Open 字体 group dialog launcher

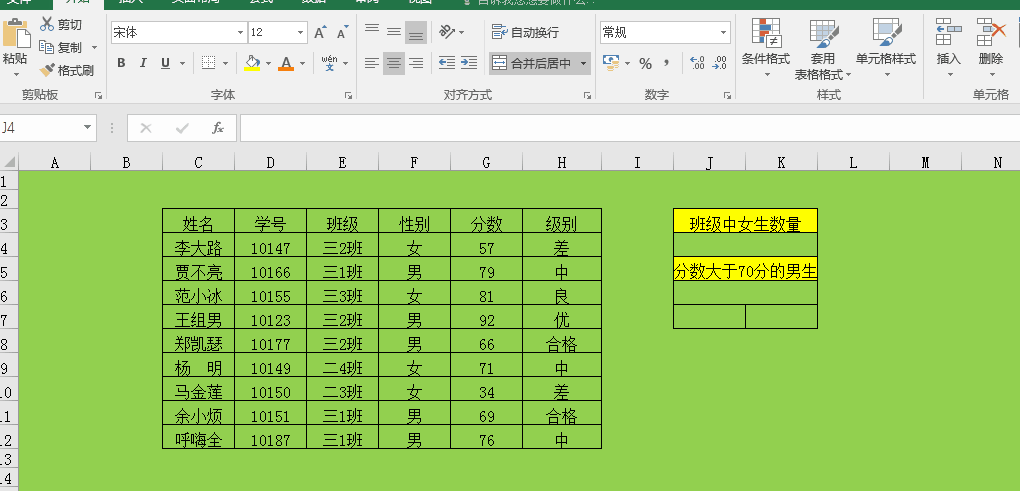pyautogui.click(x=349, y=96)
